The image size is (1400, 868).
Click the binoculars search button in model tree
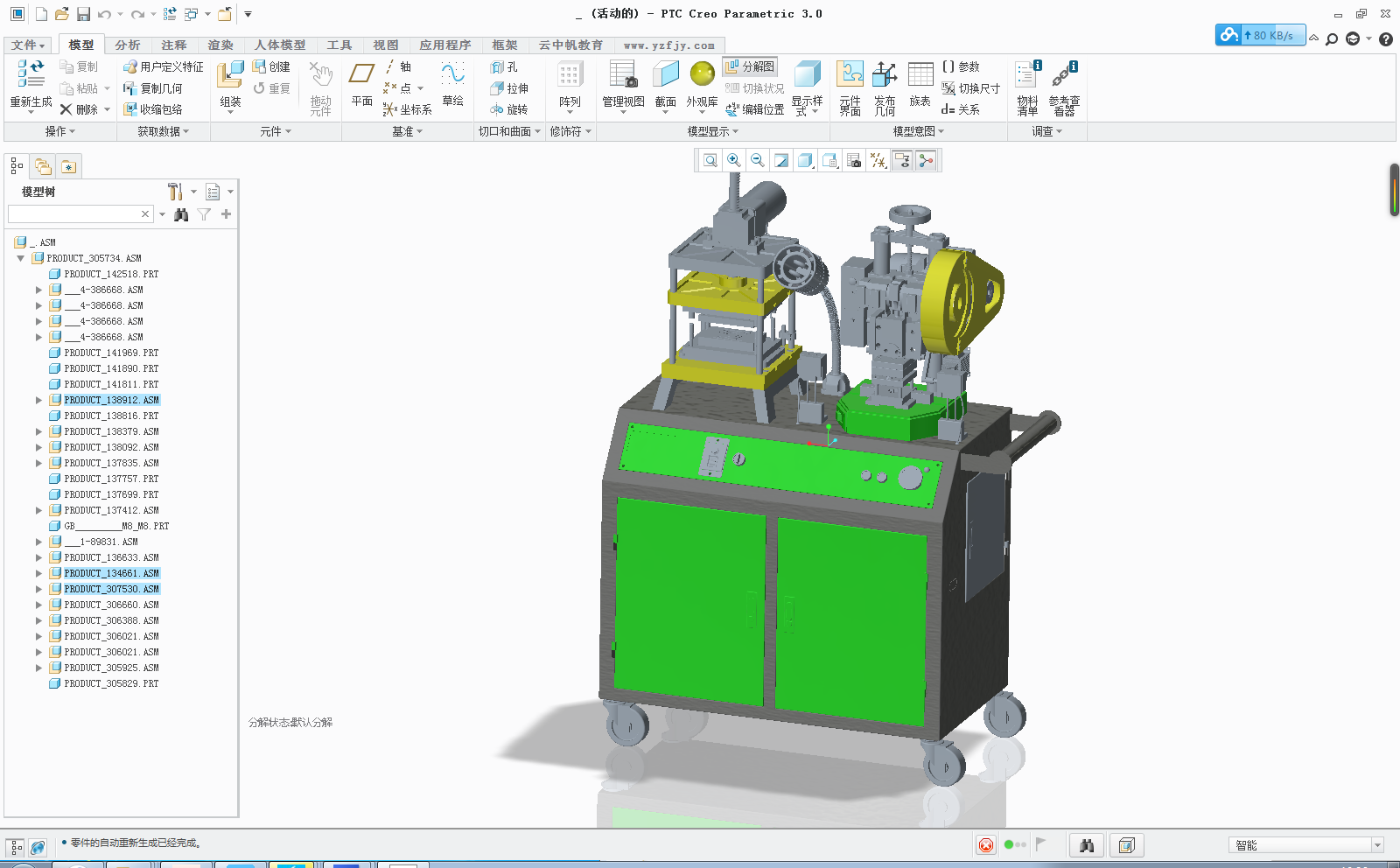click(180, 213)
